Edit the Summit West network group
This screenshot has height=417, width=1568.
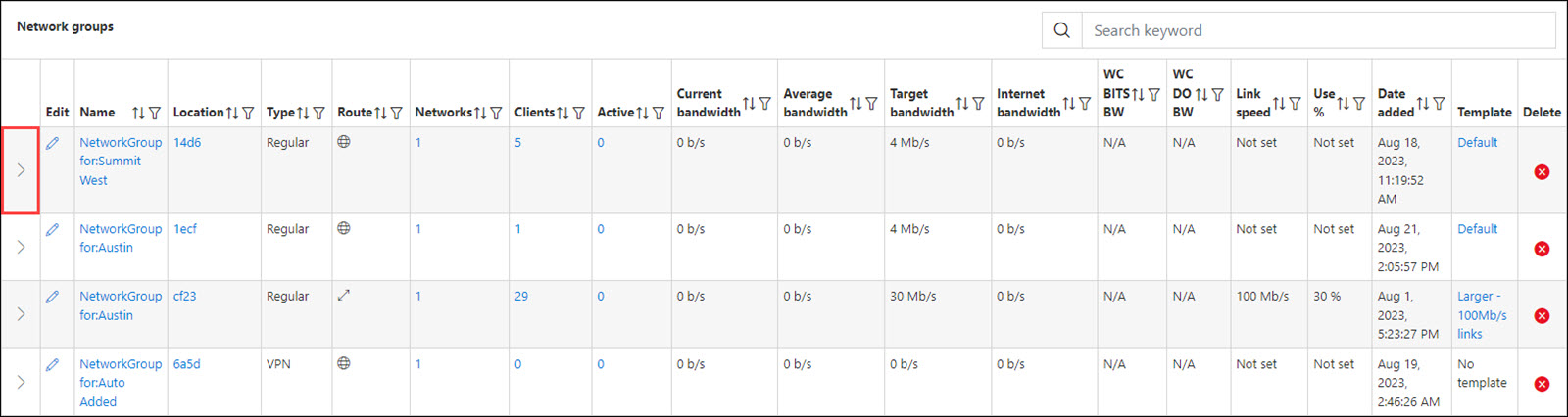[x=53, y=143]
